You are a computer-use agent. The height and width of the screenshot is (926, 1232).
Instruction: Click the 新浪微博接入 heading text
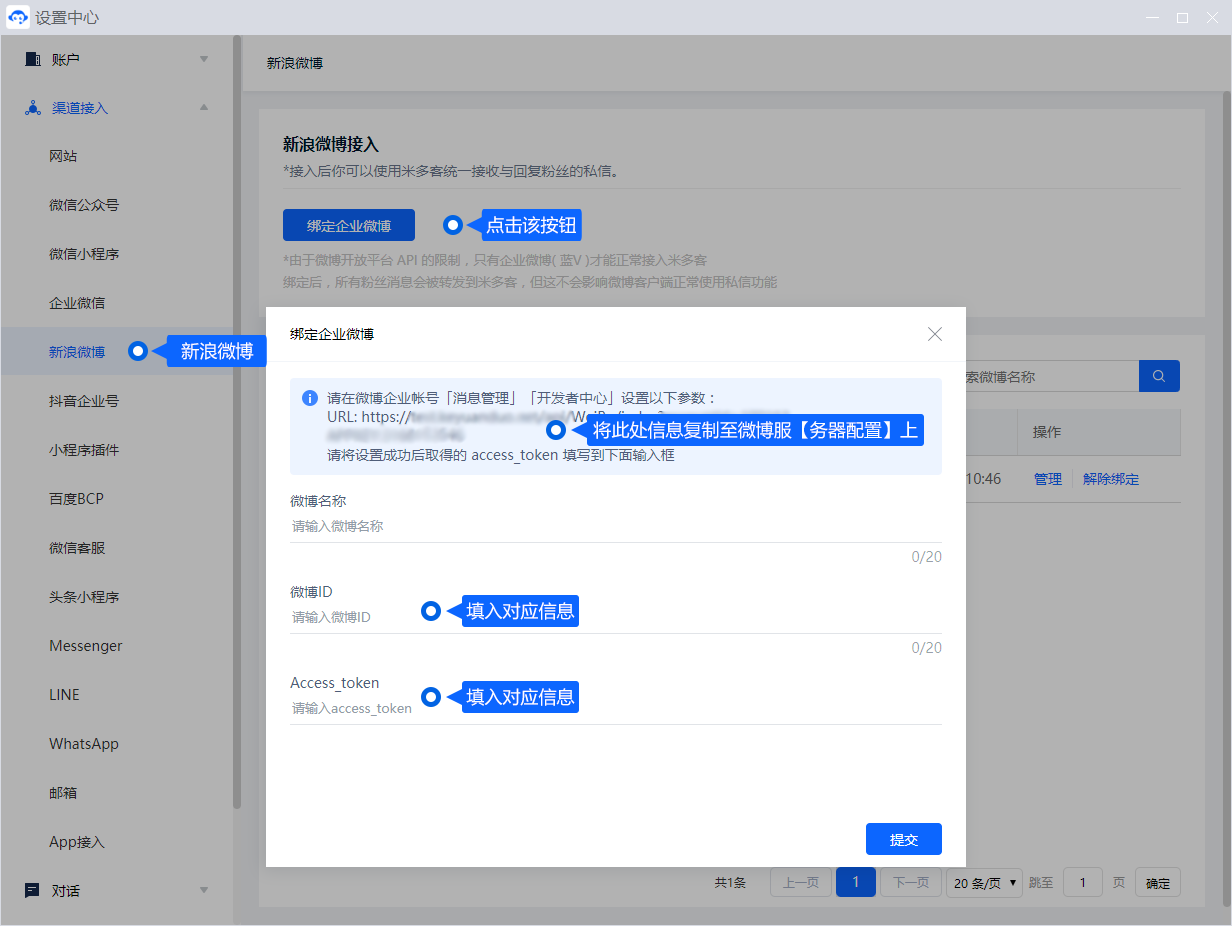331,145
